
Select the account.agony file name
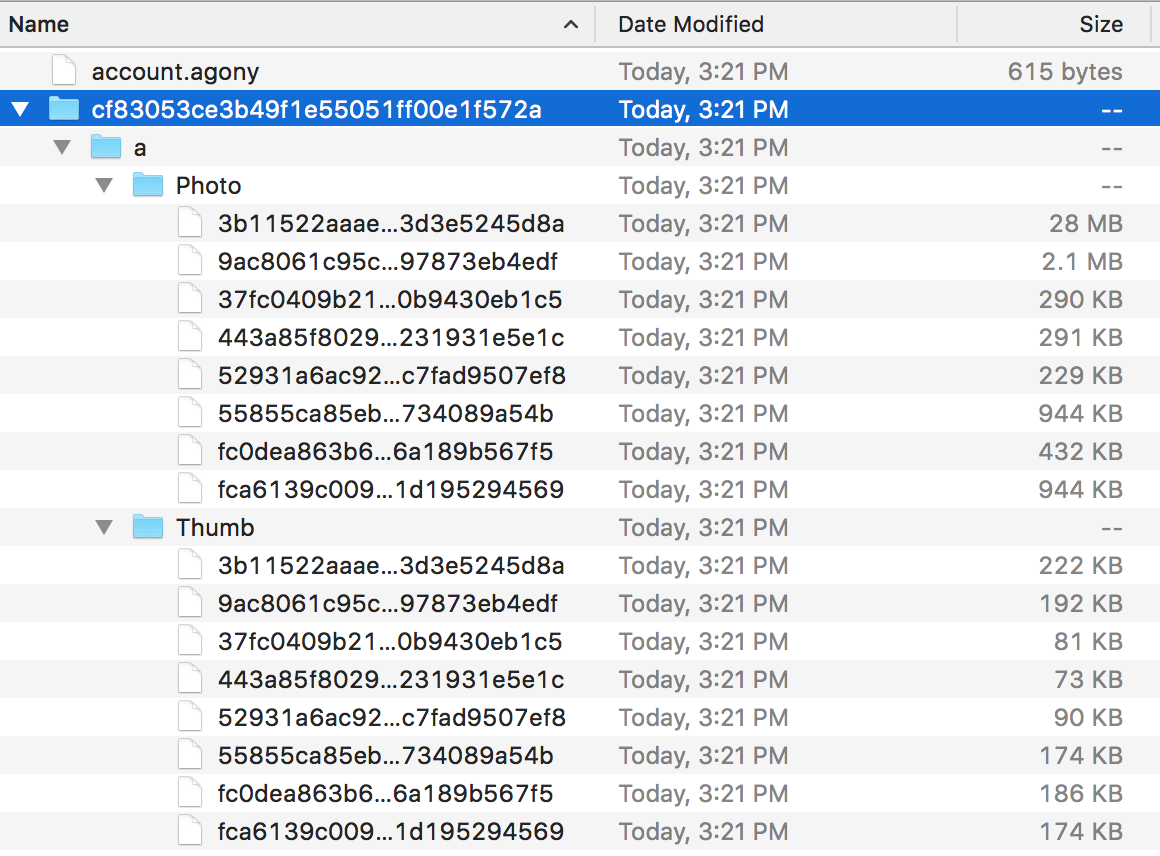pyautogui.click(x=175, y=73)
